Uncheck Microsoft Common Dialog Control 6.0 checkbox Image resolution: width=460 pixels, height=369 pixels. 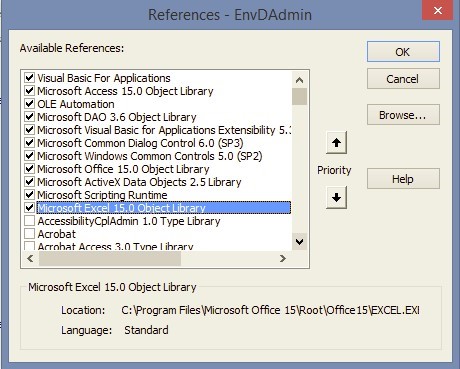pyautogui.click(x=30, y=143)
